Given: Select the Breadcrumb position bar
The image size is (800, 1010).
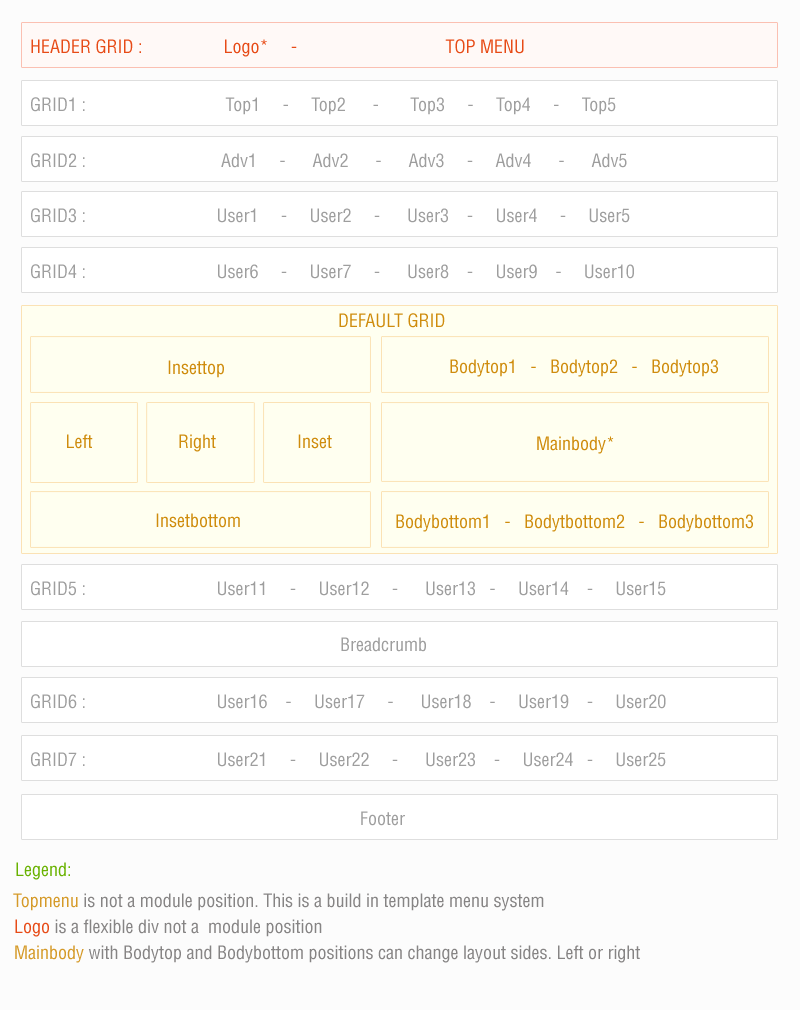Looking at the screenshot, I should (x=399, y=645).
